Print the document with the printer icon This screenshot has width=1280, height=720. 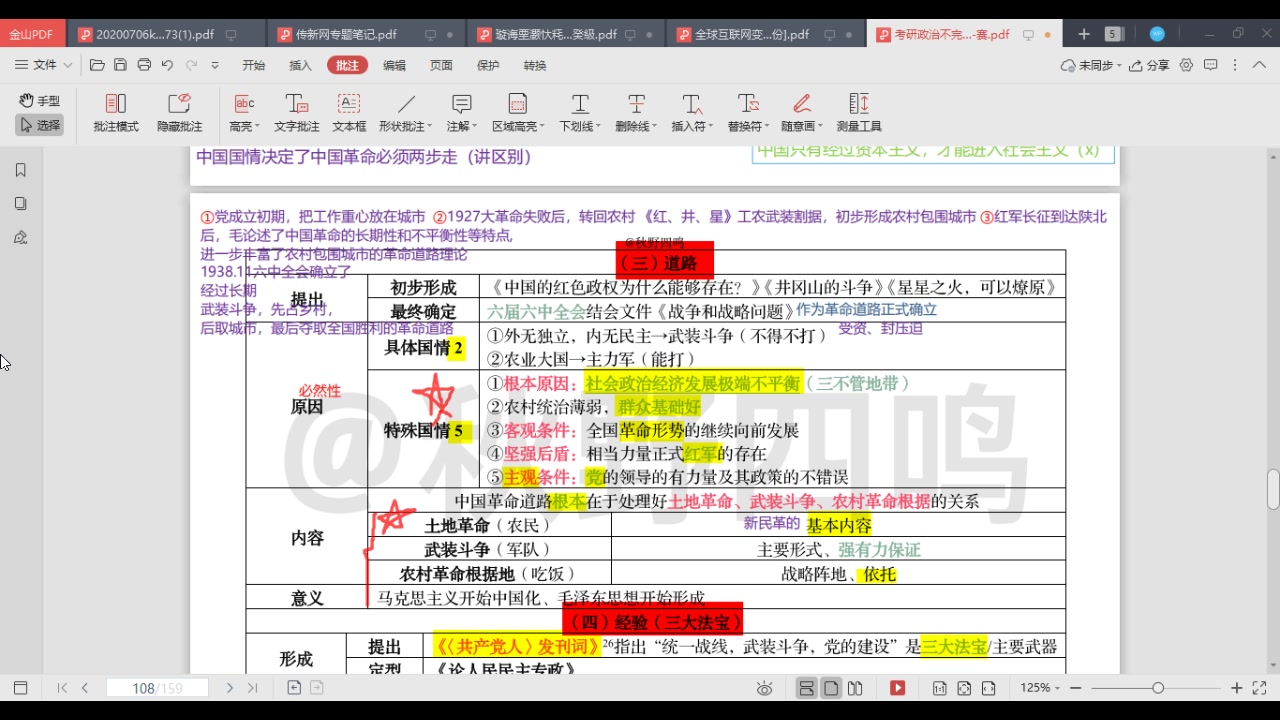tap(144, 65)
